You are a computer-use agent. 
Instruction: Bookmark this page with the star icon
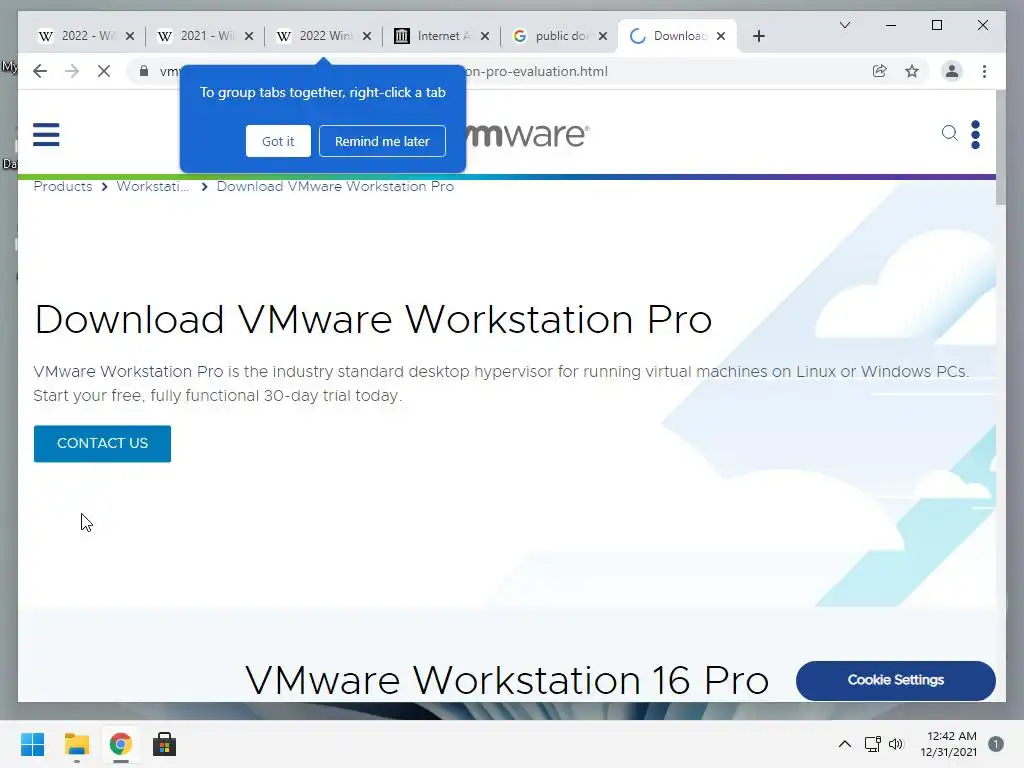912,71
